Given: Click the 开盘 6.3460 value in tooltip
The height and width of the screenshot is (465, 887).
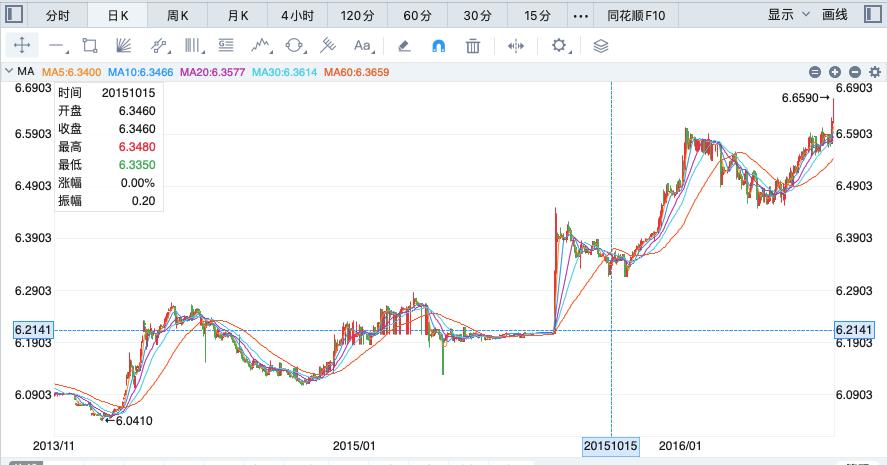Looking at the screenshot, I should [x=137, y=111].
